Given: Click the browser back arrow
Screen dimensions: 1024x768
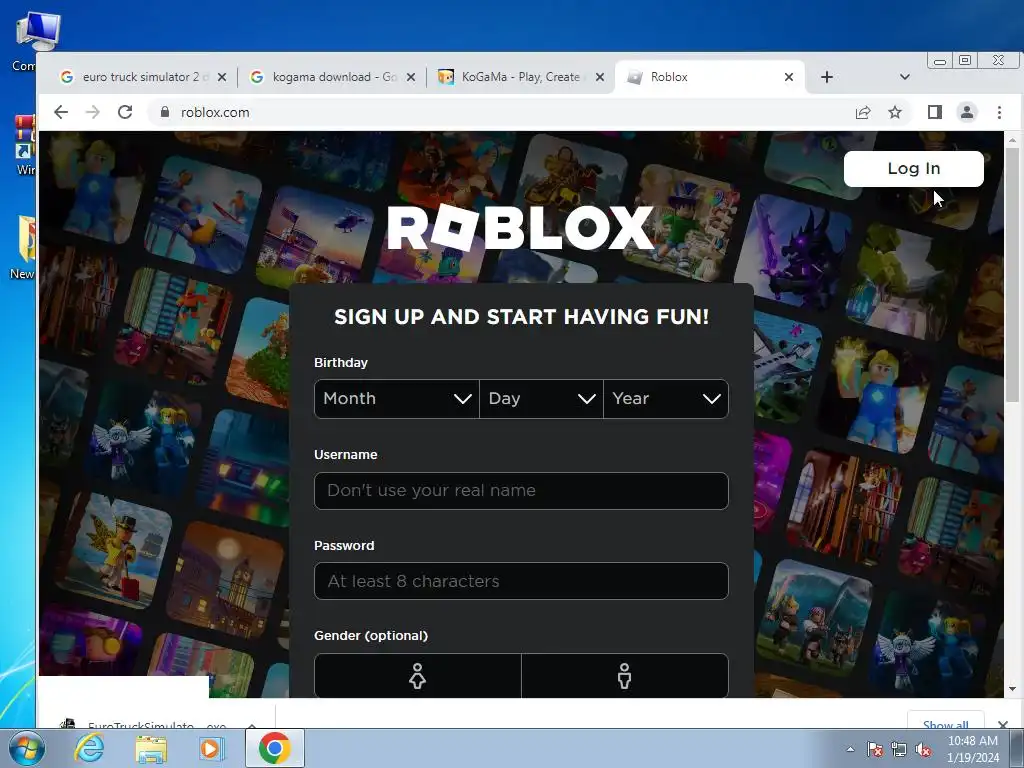Looking at the screenshot, I should 61,112.
